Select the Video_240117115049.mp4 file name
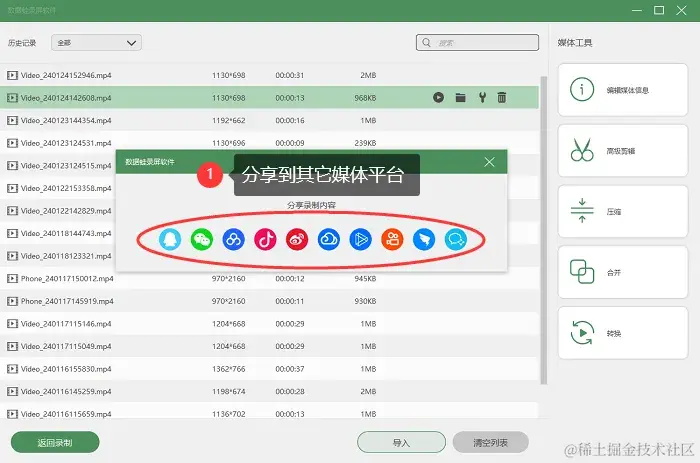This screenshot has width=700, height=463. point(66,346)
